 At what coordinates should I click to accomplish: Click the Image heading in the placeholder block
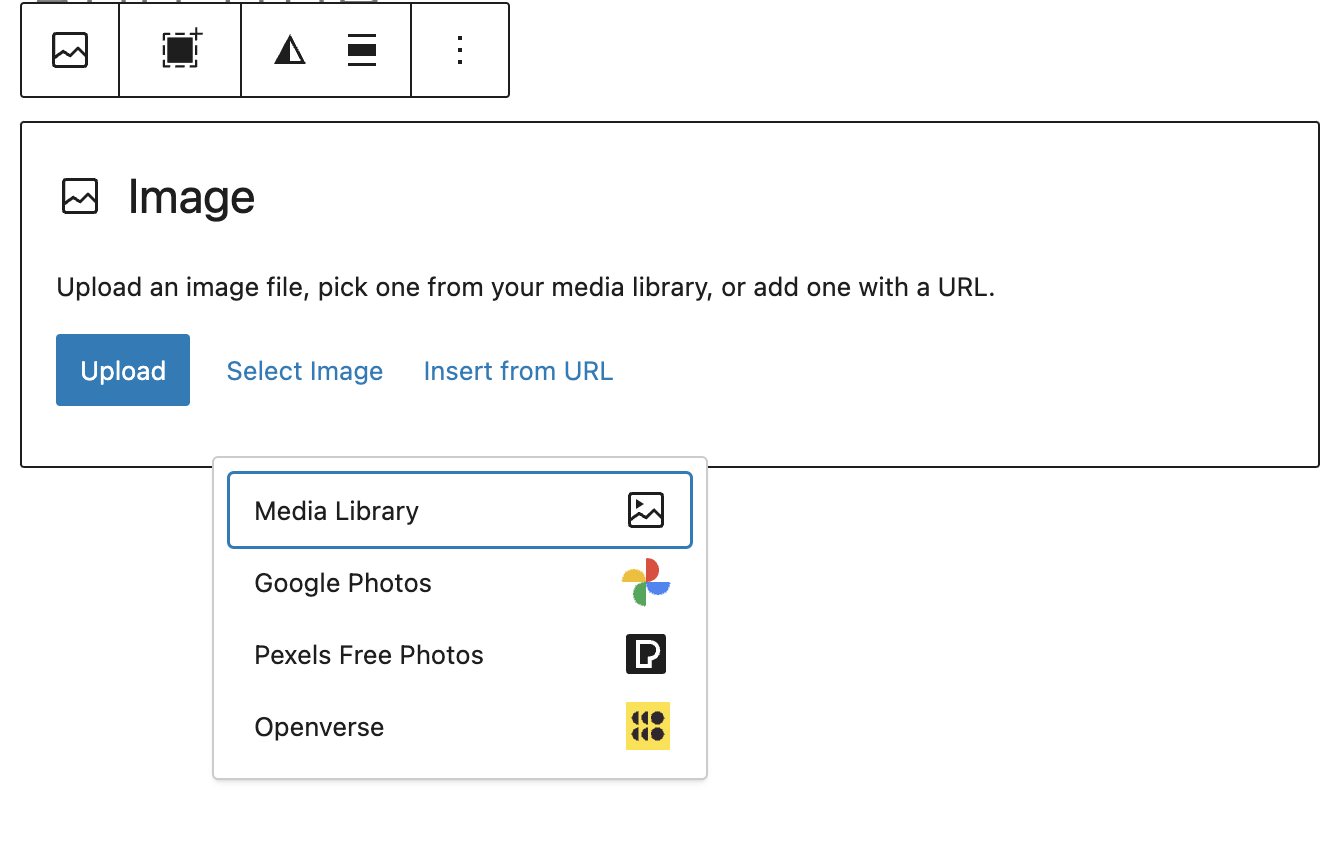pyautogui.click(x=191, y=197)
